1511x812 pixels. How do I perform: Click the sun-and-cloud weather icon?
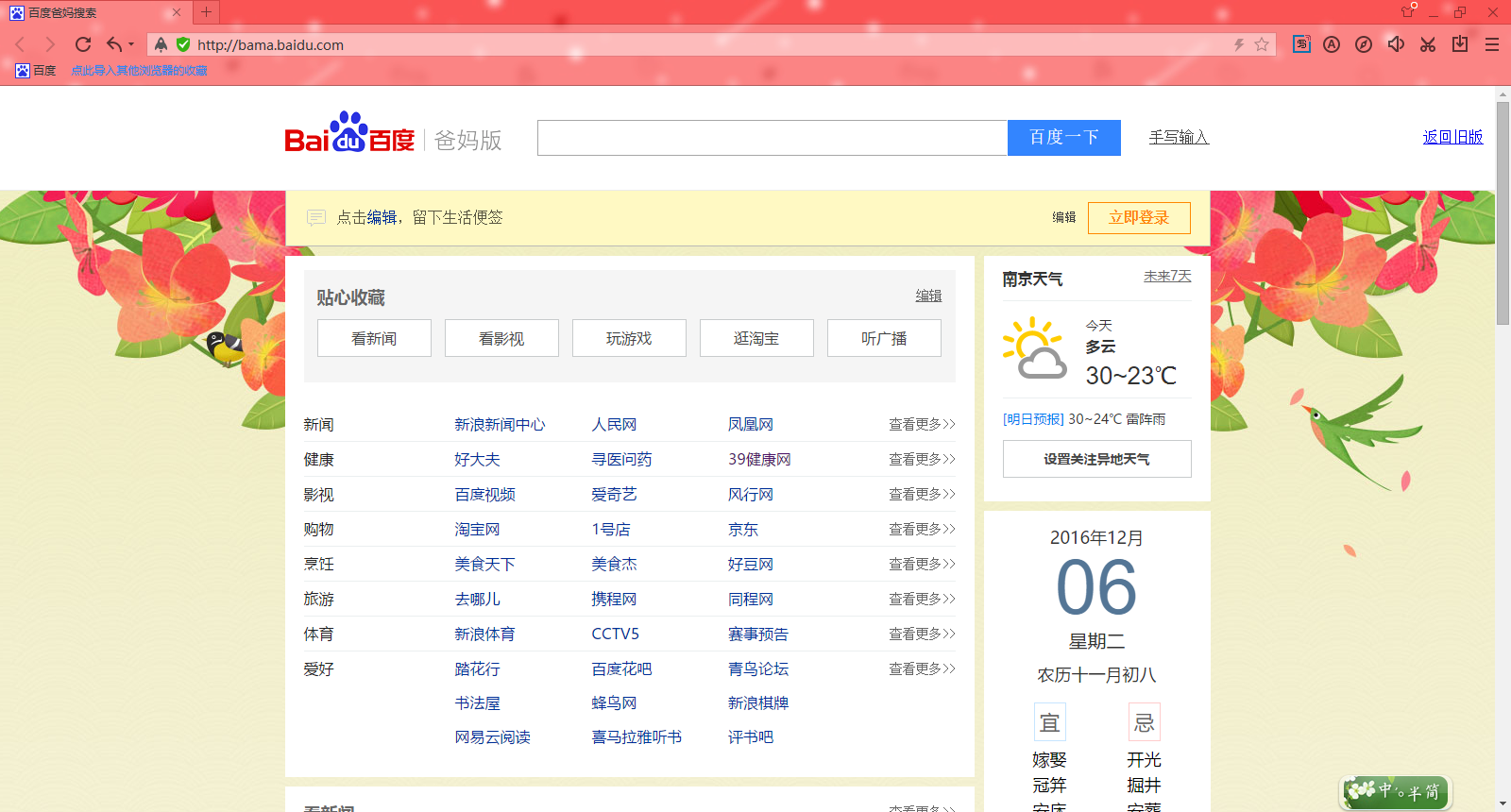1035,349
